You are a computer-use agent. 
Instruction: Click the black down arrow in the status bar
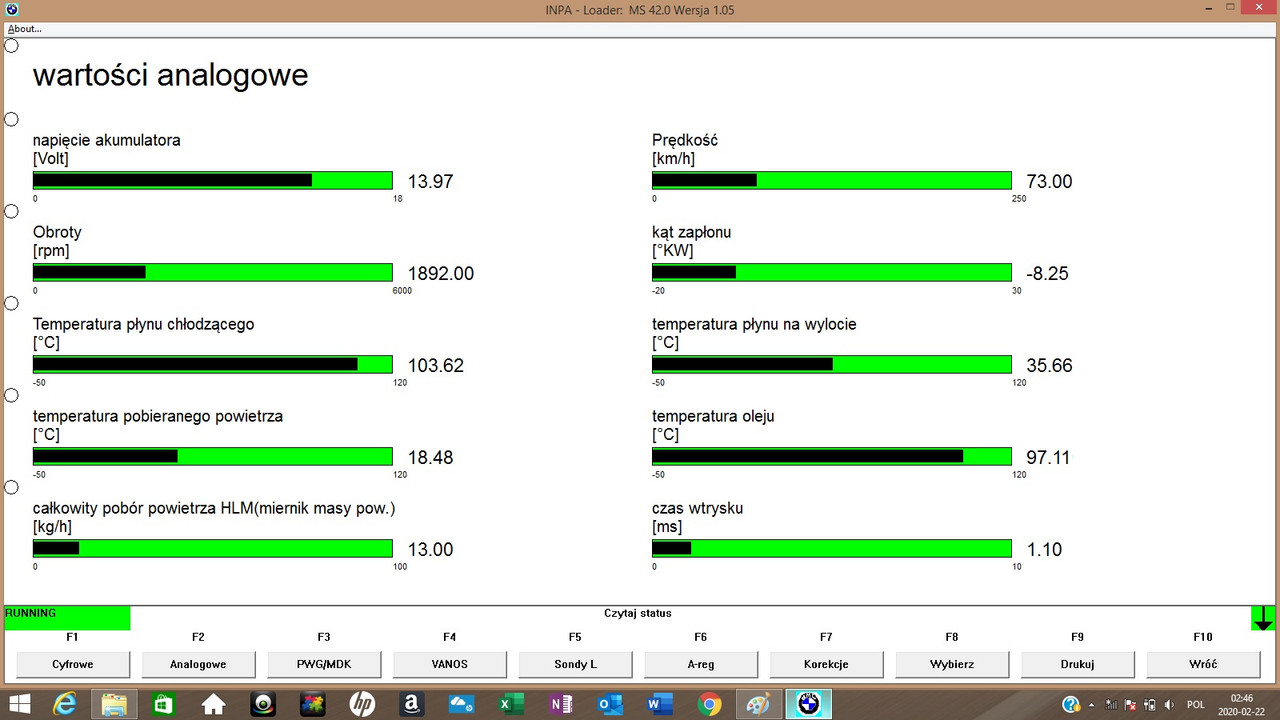[1263, 618]
